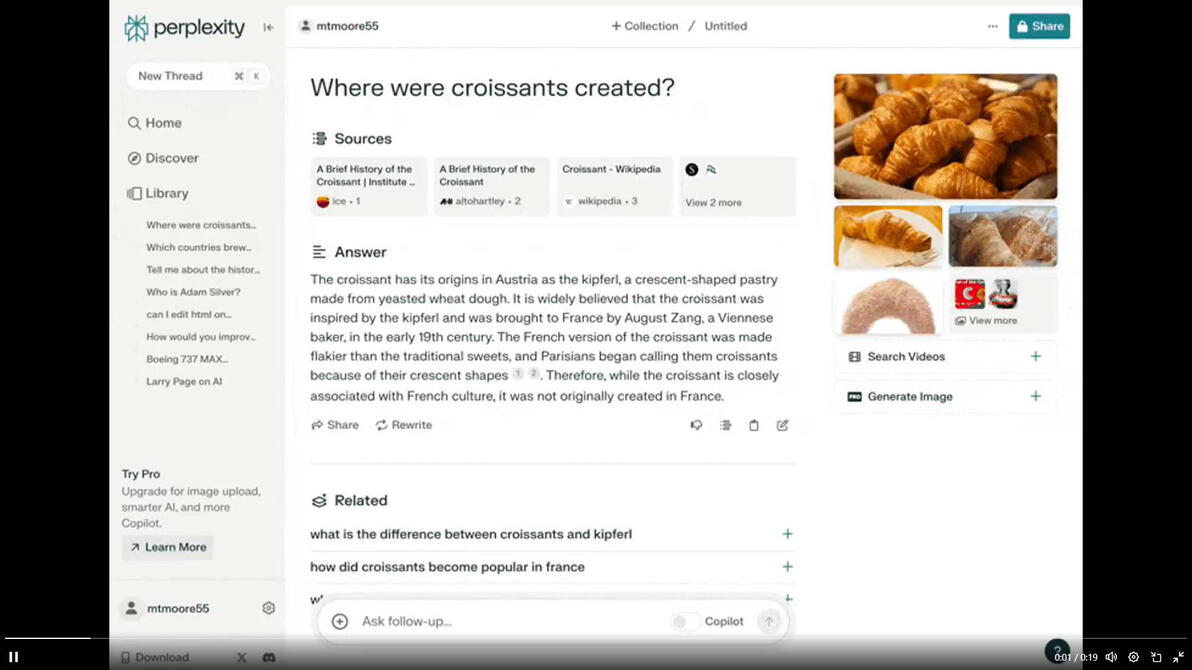Open thread 'can I edit html on...'
Viewport: 1192px width, 670px height.
(189, 314)
